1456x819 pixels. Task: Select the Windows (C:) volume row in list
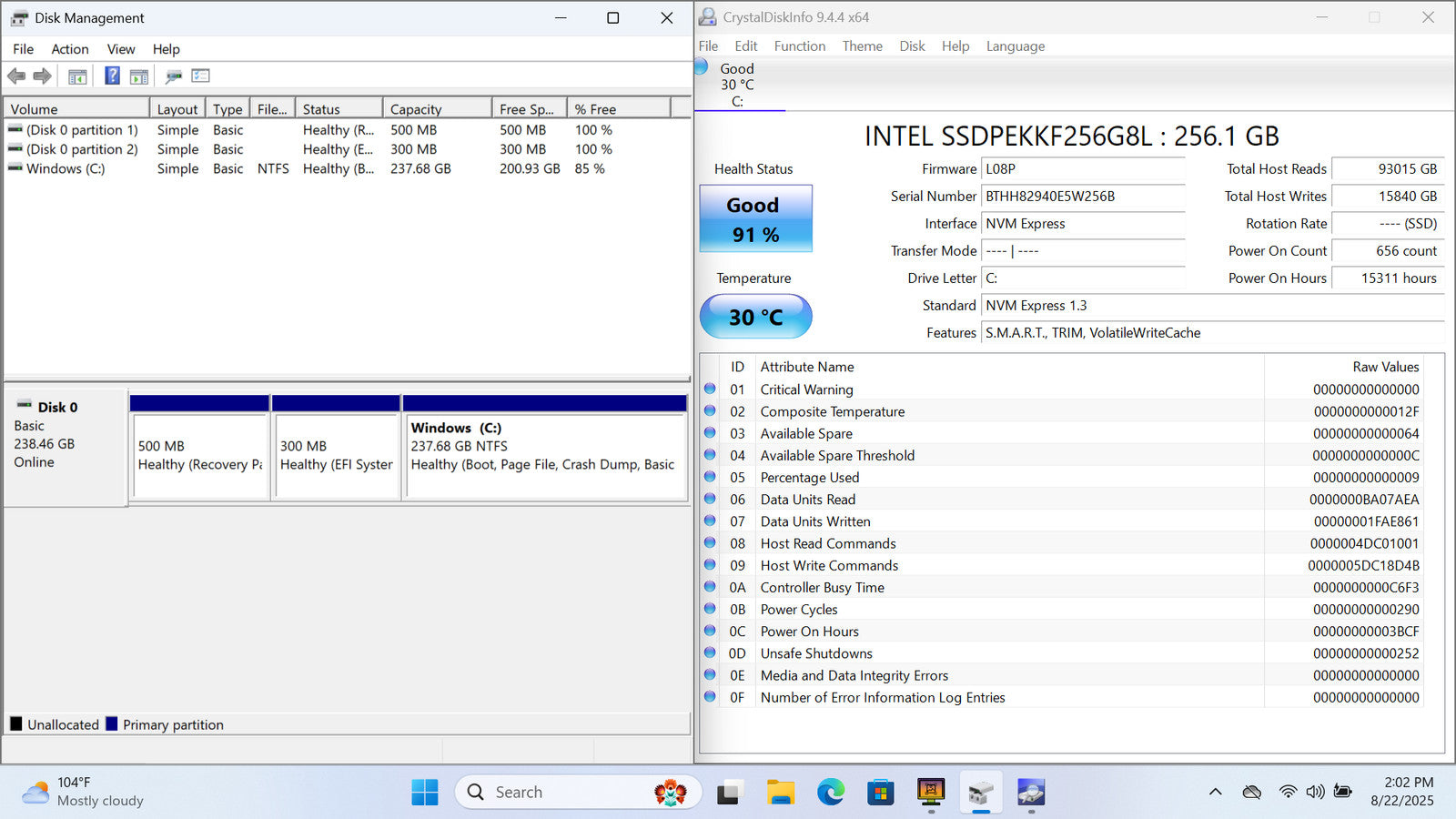66,168
